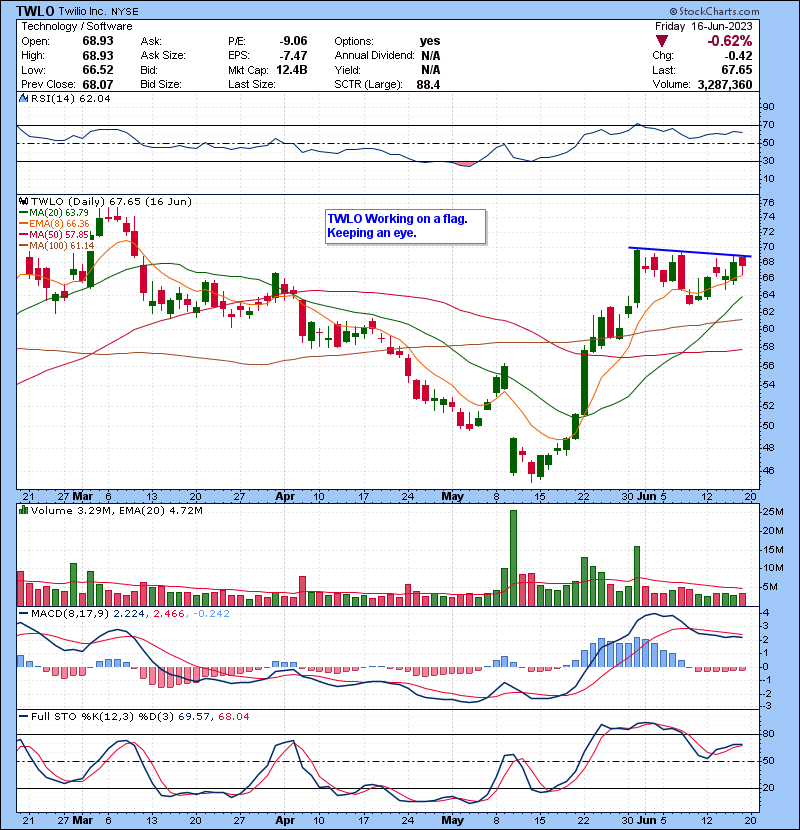This screenshot has width=800, height=830.
Task: Click the RSI(14) 62.04 indicator label
Action: [x=70, y=98]
